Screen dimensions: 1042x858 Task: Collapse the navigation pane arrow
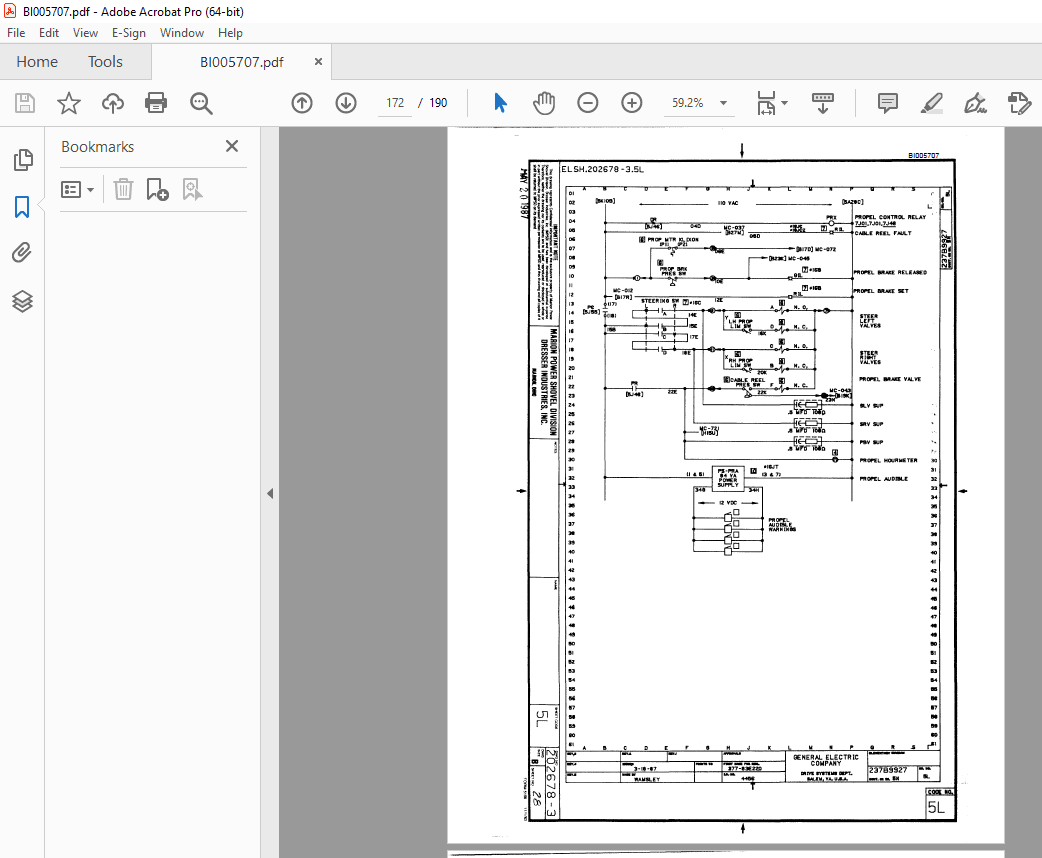pyautogui.click(x=270, y=494)
